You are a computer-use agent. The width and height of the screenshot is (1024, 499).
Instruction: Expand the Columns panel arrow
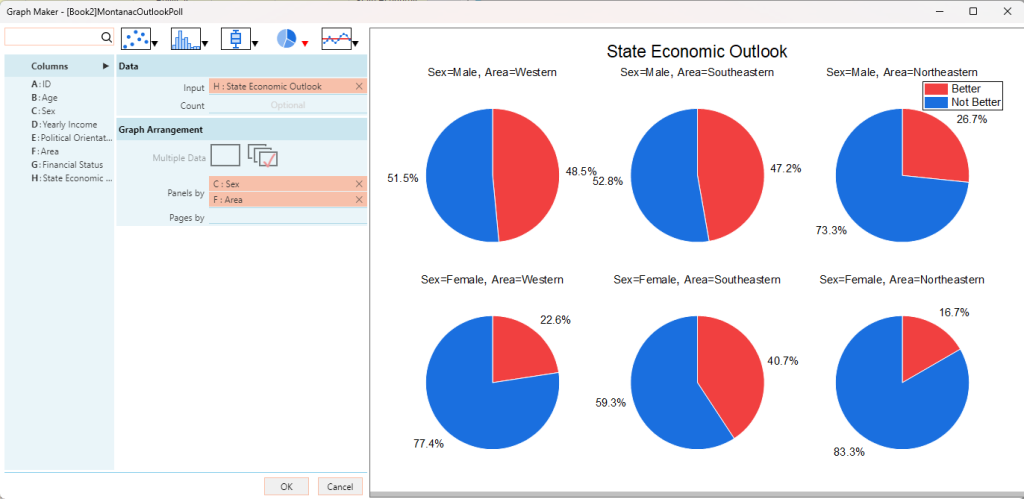pyautogui.click(x=106, y=66)
